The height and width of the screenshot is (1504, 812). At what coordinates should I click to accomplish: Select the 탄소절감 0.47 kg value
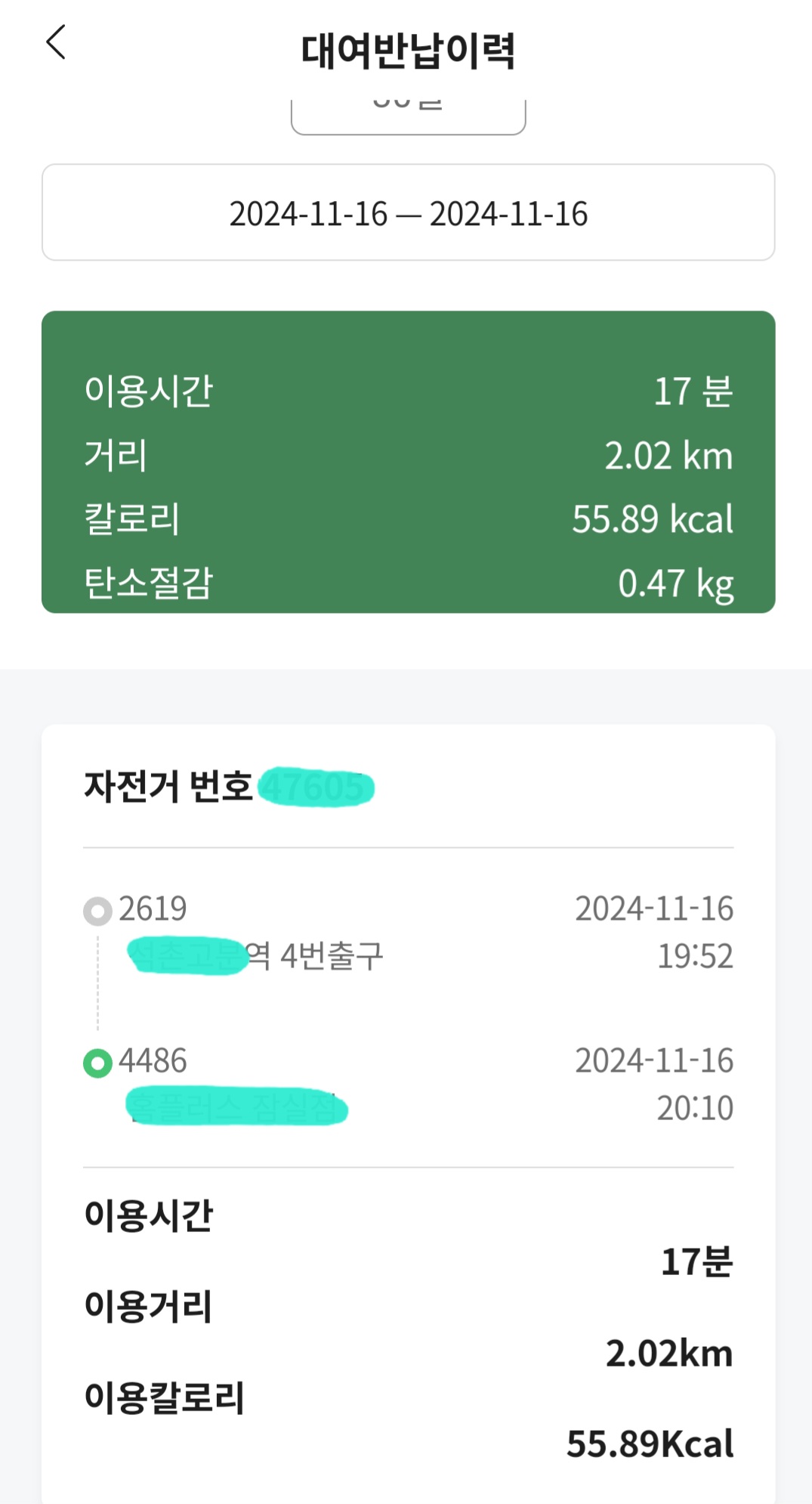pyautogui.click(x=675, y=583)
